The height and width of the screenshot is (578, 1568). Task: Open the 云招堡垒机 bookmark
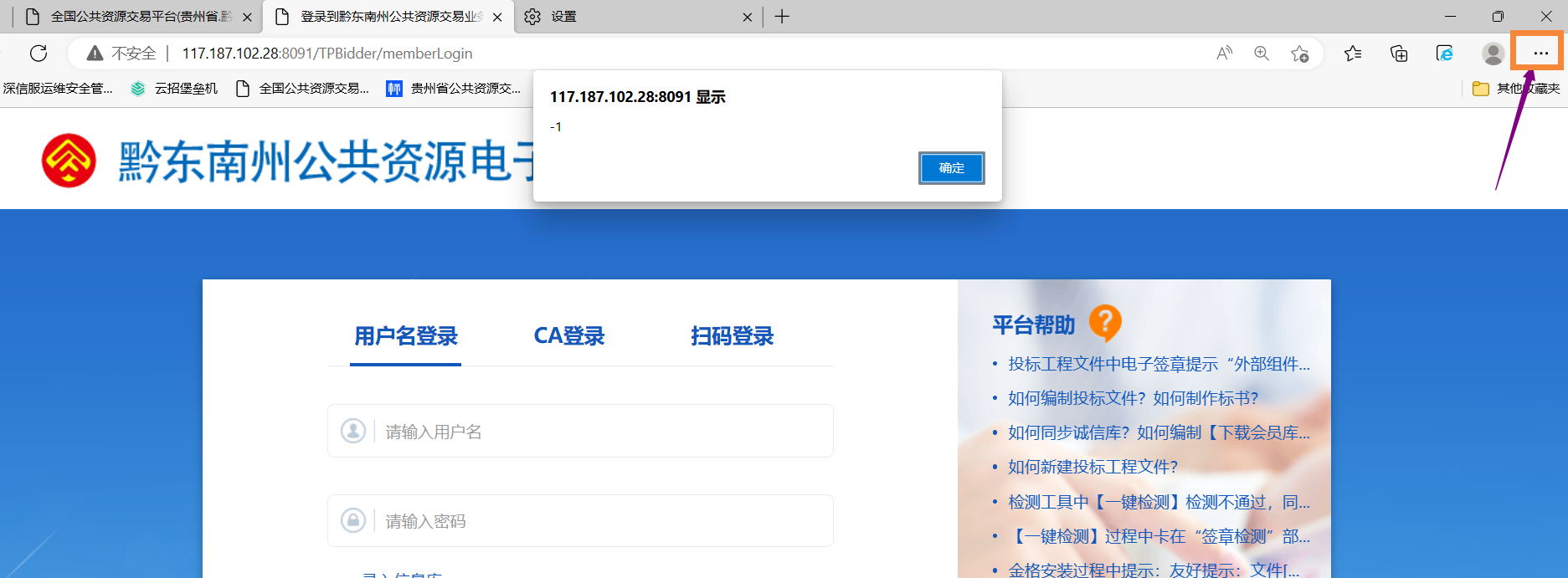click(174, 89)
